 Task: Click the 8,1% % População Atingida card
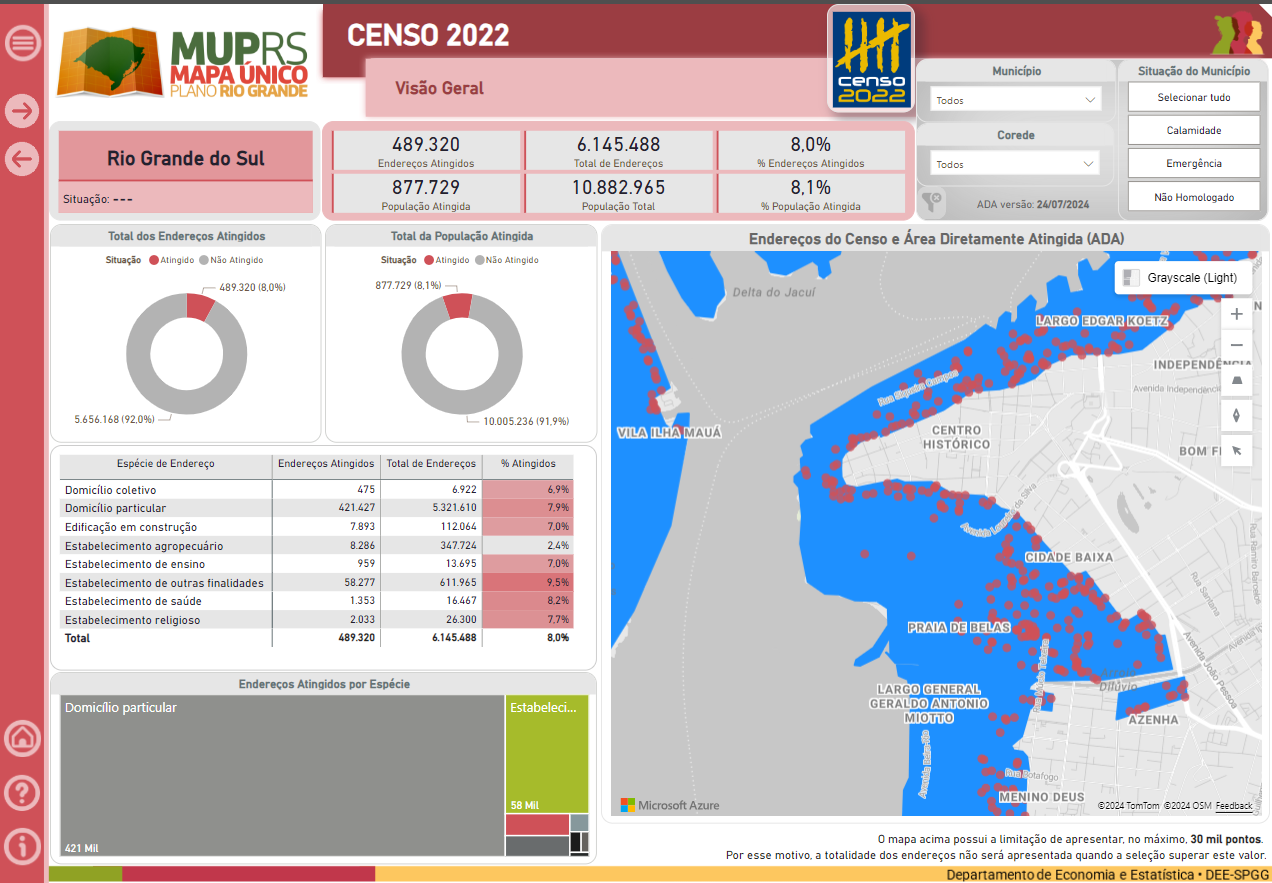point(811,193)
